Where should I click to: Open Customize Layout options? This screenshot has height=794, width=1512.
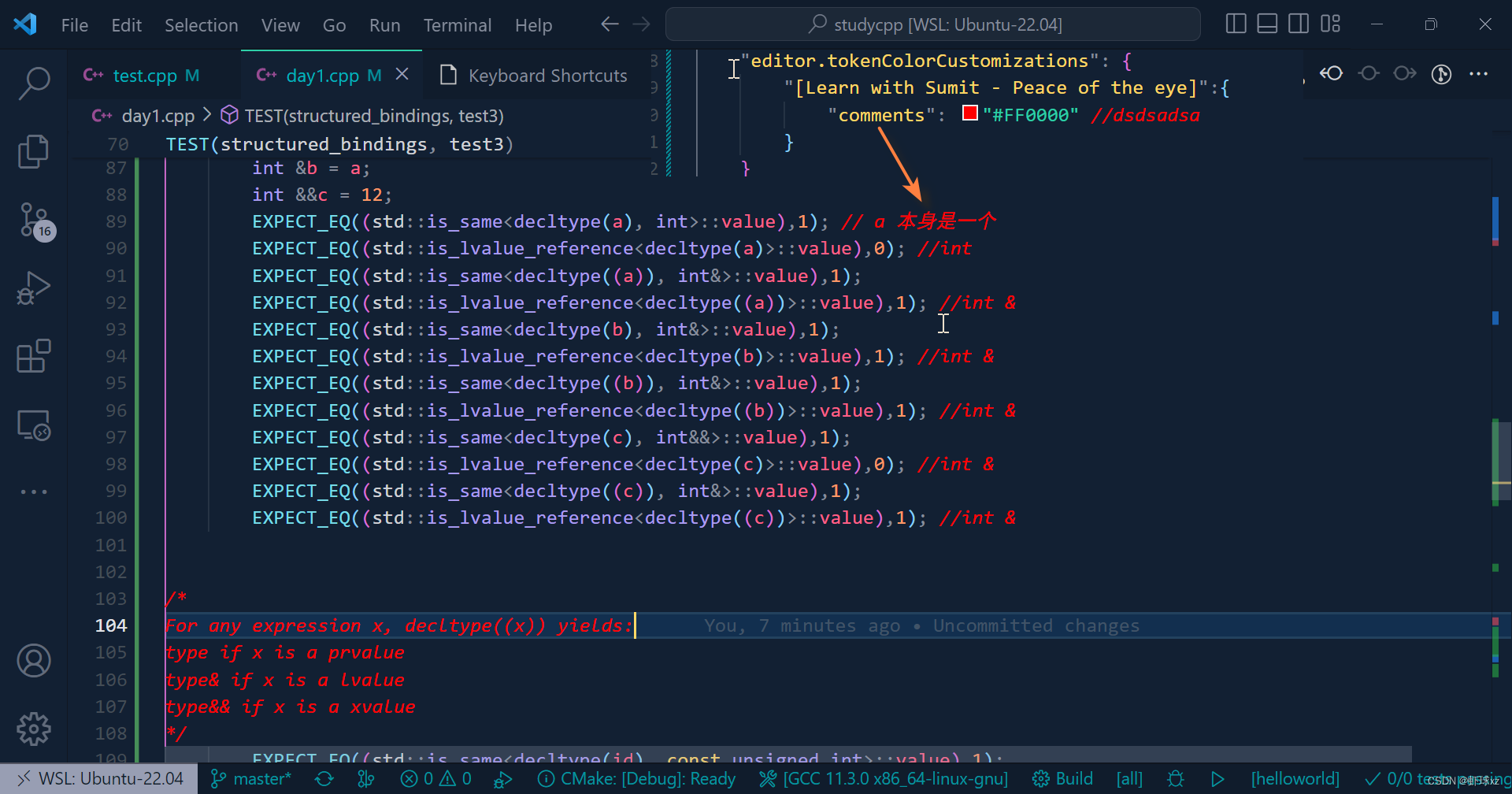click(1330, 24)
